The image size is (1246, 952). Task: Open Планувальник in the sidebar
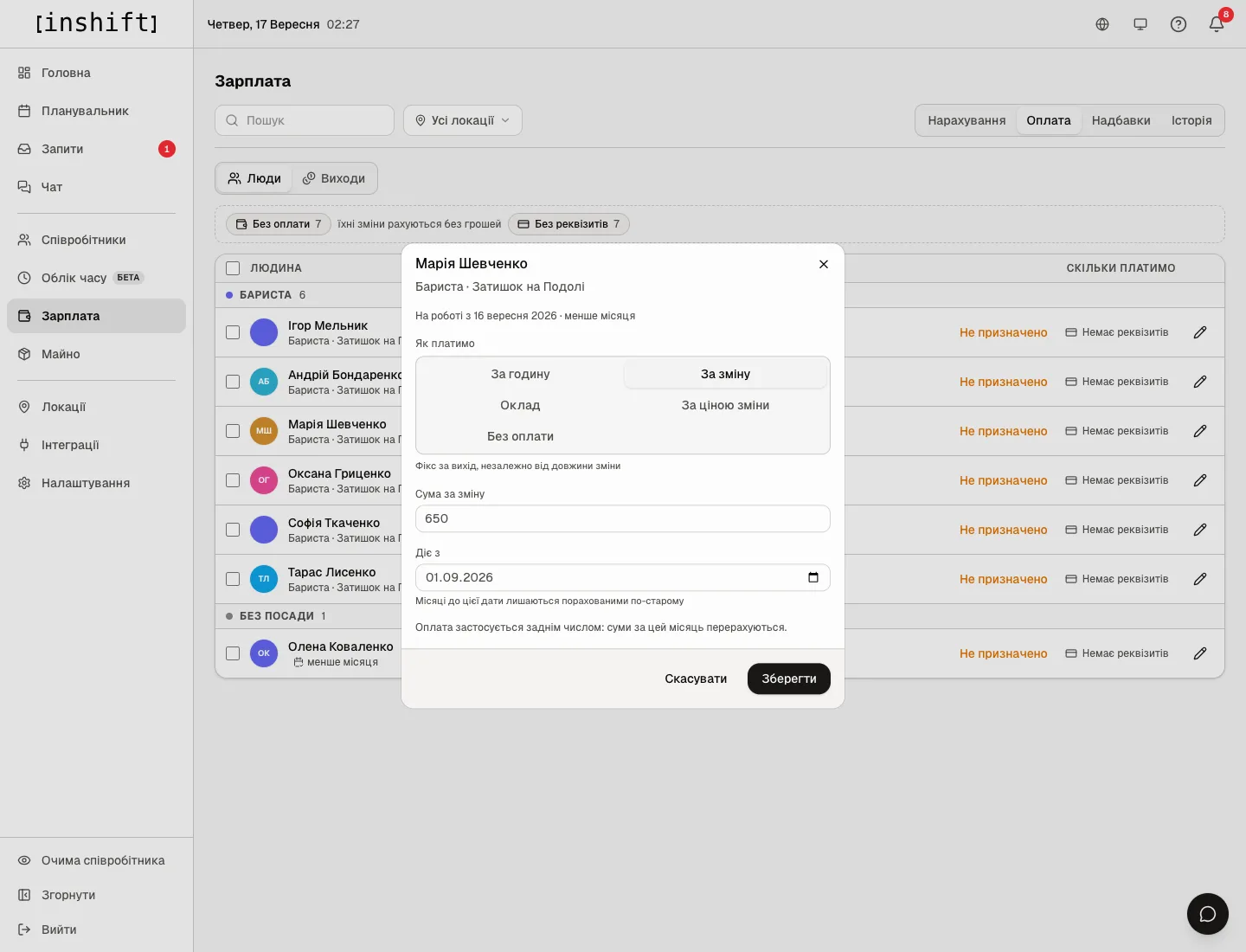[x=96, y=111]
